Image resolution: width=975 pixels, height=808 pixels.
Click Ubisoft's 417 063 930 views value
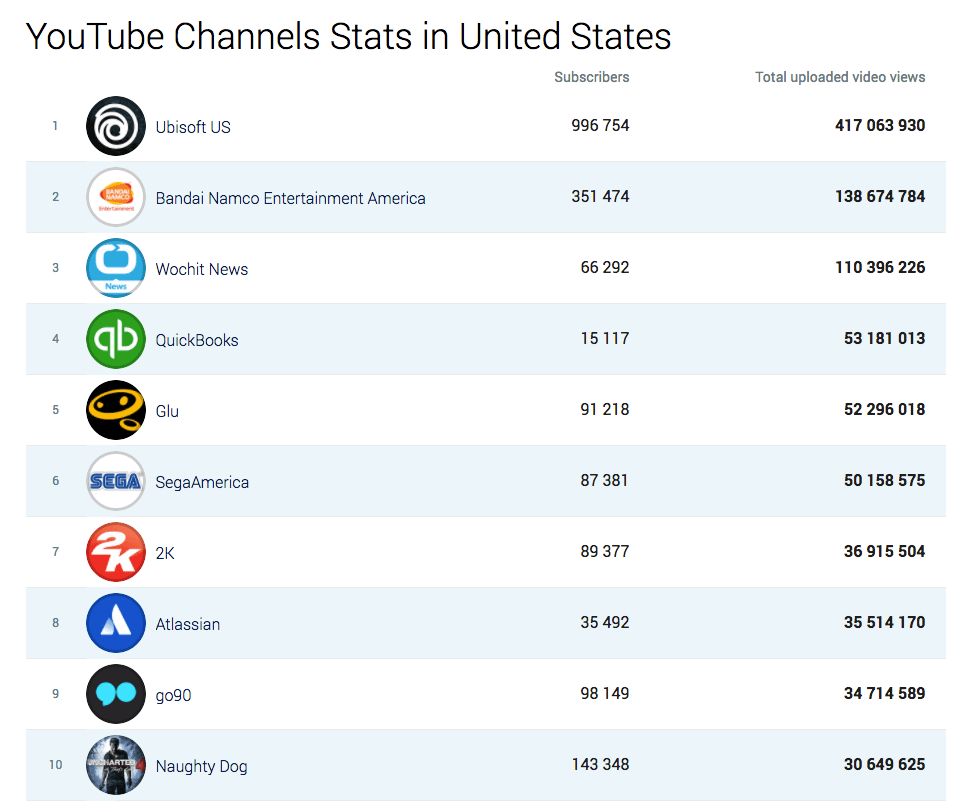880,126
